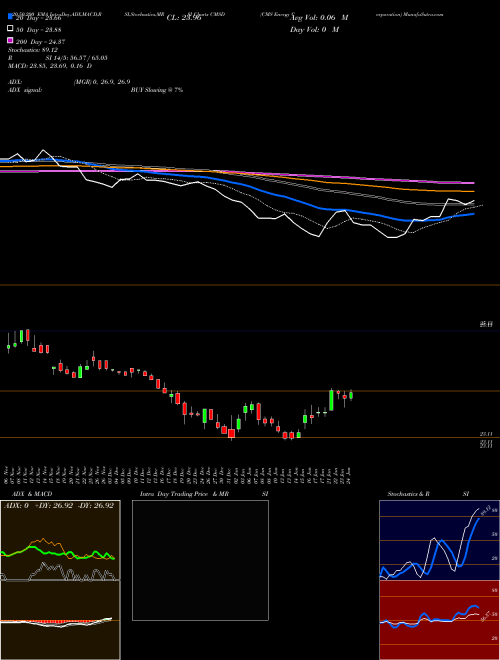
Task: Click the ADX (MGR) values line
Action: tap(69, 82)
